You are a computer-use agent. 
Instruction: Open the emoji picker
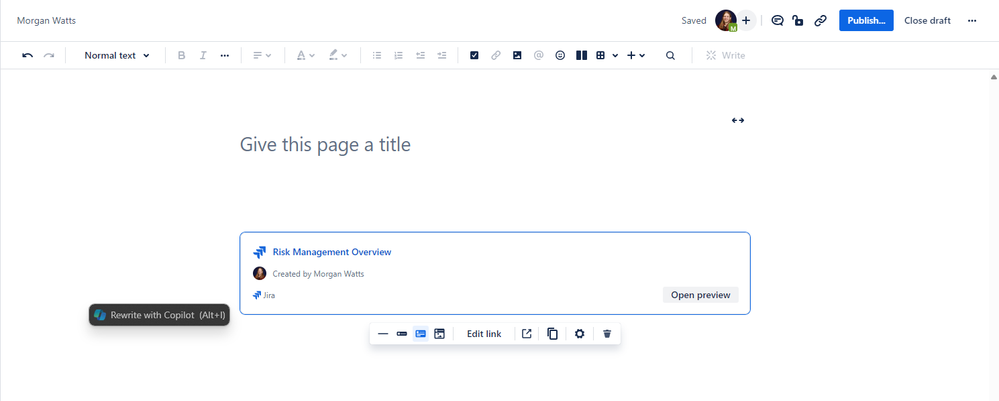coord(560,55)
